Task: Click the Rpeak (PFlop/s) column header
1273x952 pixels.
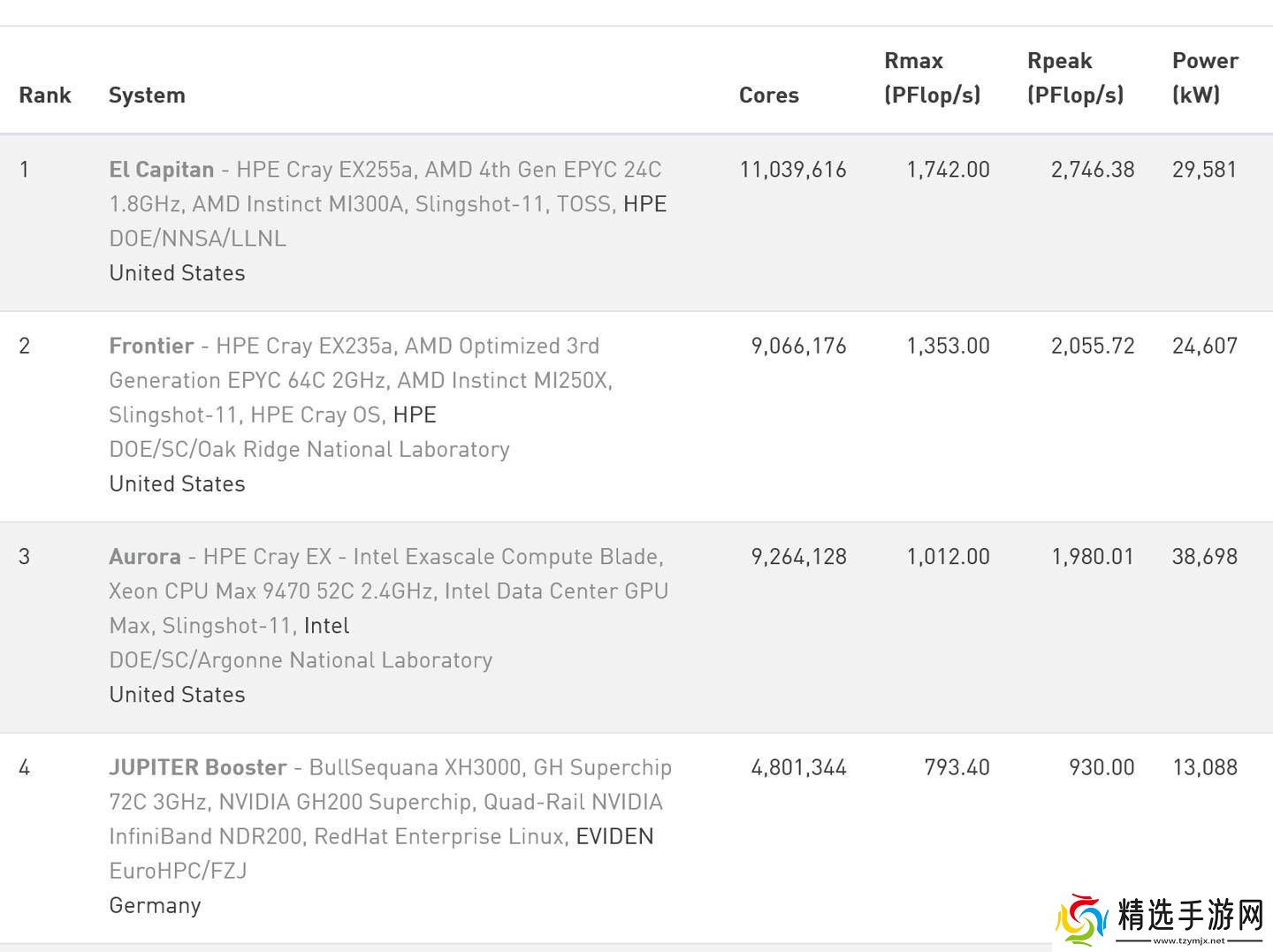Action: pos(1075,78)
